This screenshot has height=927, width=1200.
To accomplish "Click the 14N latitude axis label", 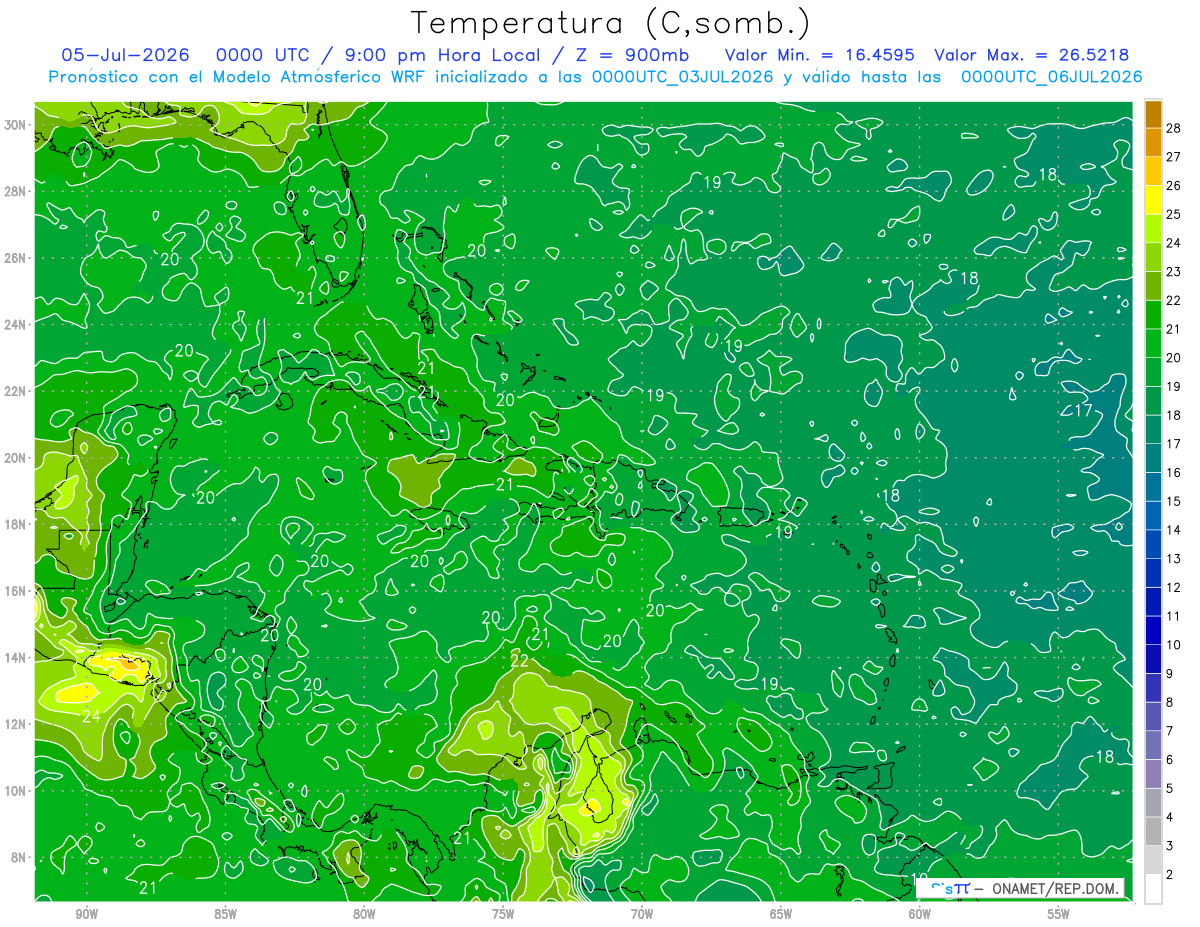I will click(15, 658).
